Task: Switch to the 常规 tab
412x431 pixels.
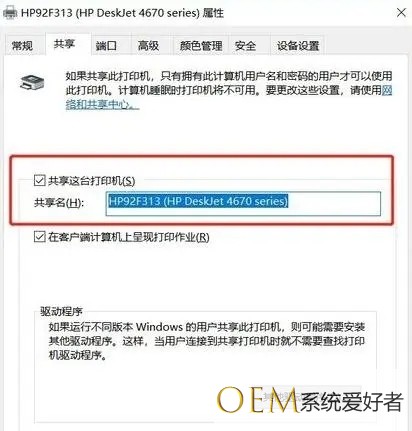Action: click(23, 45)
